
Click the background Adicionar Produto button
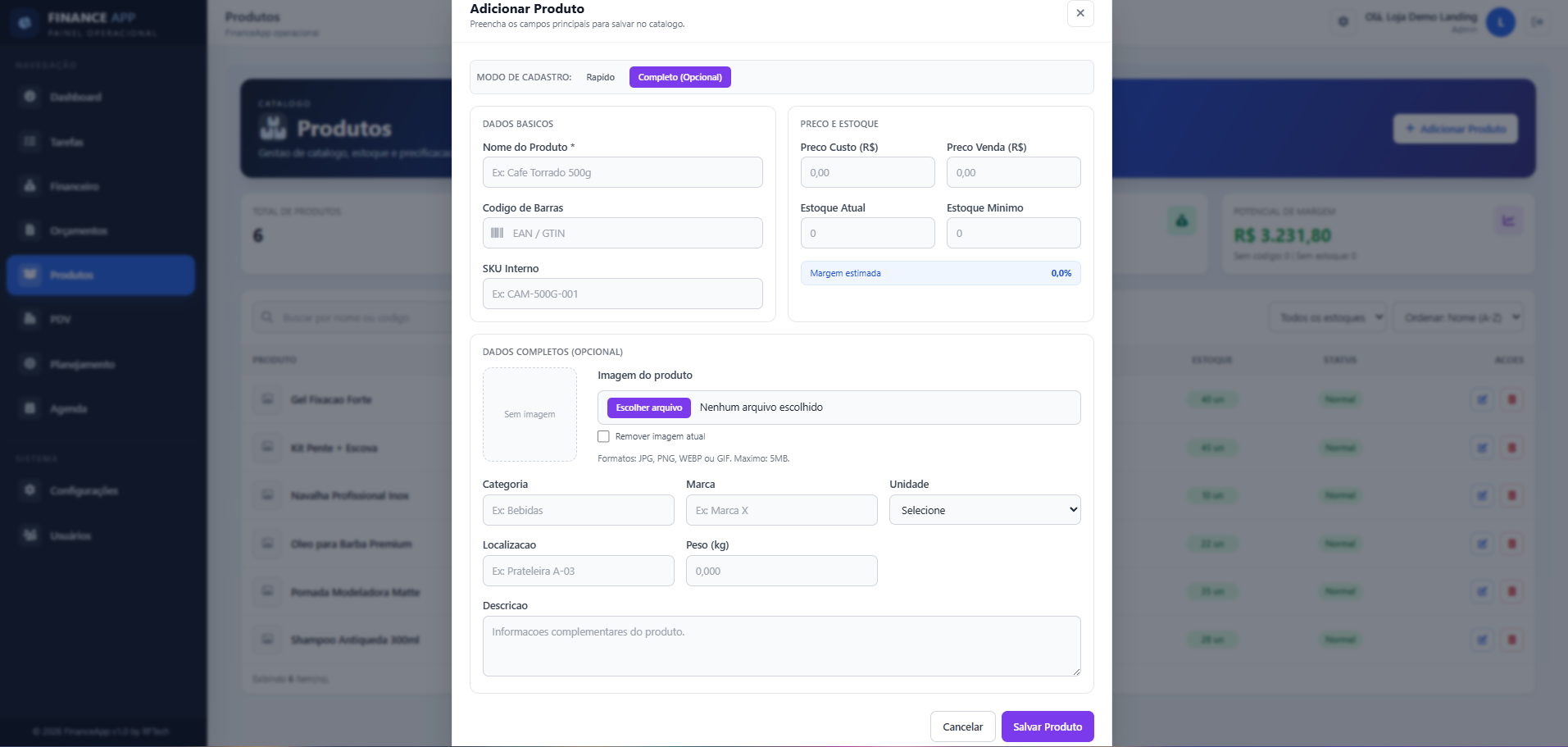click(1456, 129)
